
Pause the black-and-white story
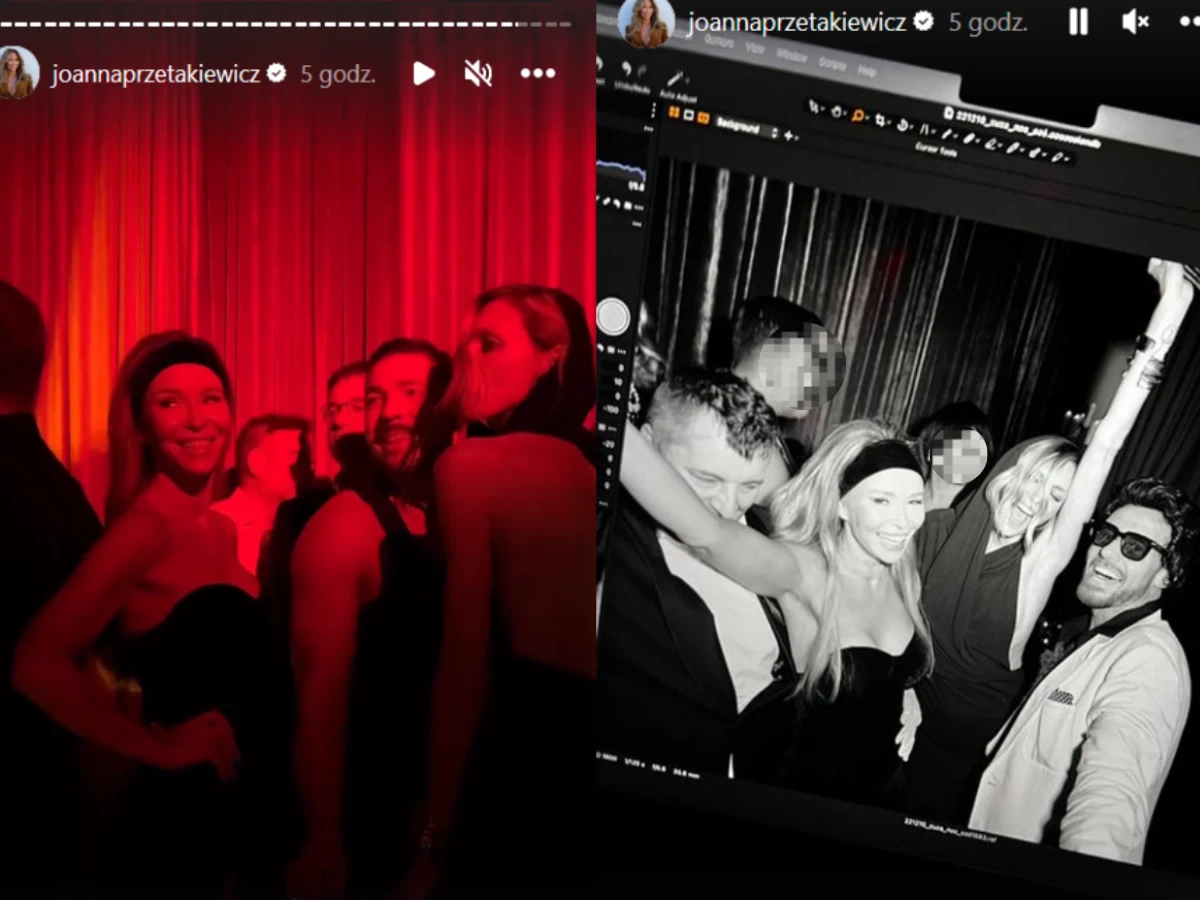click(1078, 22)
